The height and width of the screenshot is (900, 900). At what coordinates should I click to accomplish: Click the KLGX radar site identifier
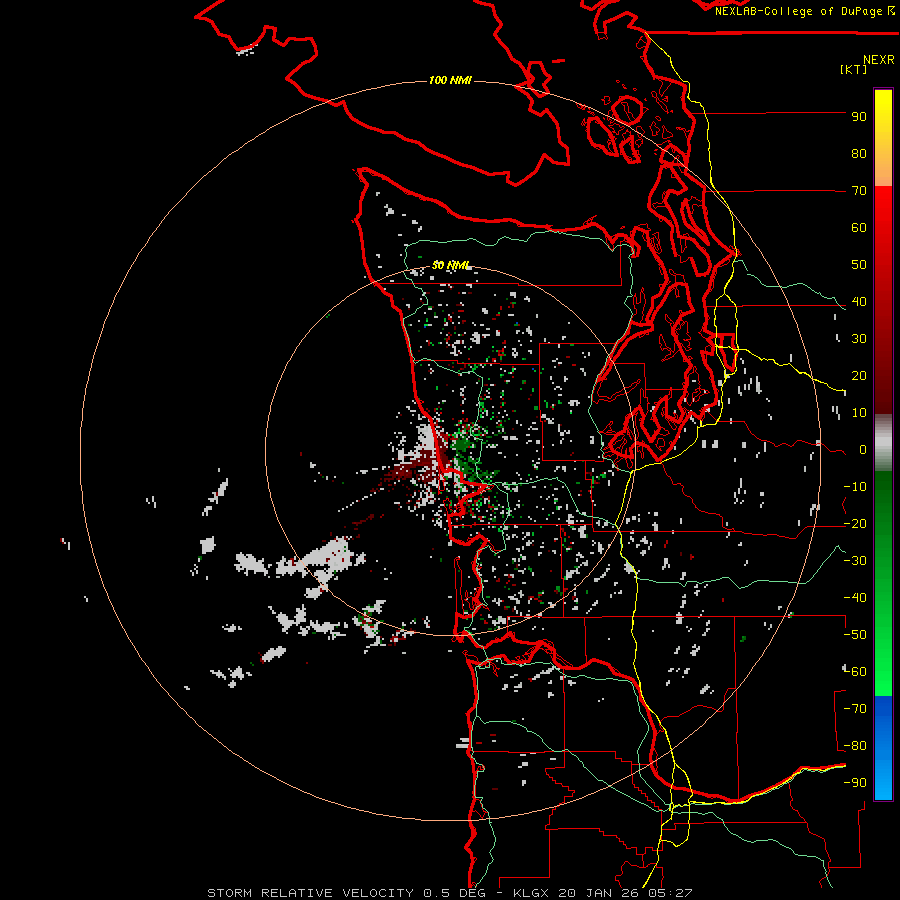click(532, 893)
